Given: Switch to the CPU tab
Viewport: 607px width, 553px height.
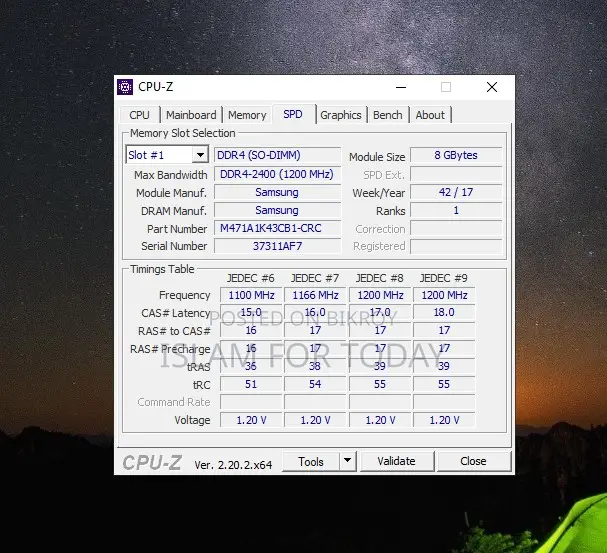Looking at the screenshot, I should pyautogui.click(x=139, y=115).
